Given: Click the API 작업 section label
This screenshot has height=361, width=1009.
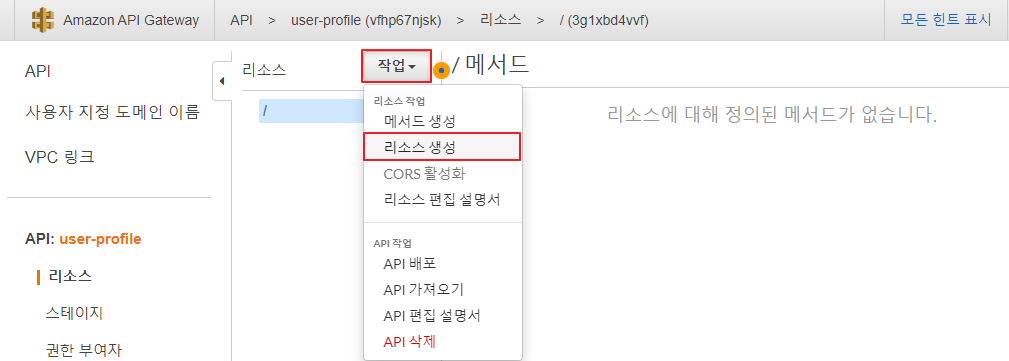Looking at the screenshot, I should click(x=392, y=243).
